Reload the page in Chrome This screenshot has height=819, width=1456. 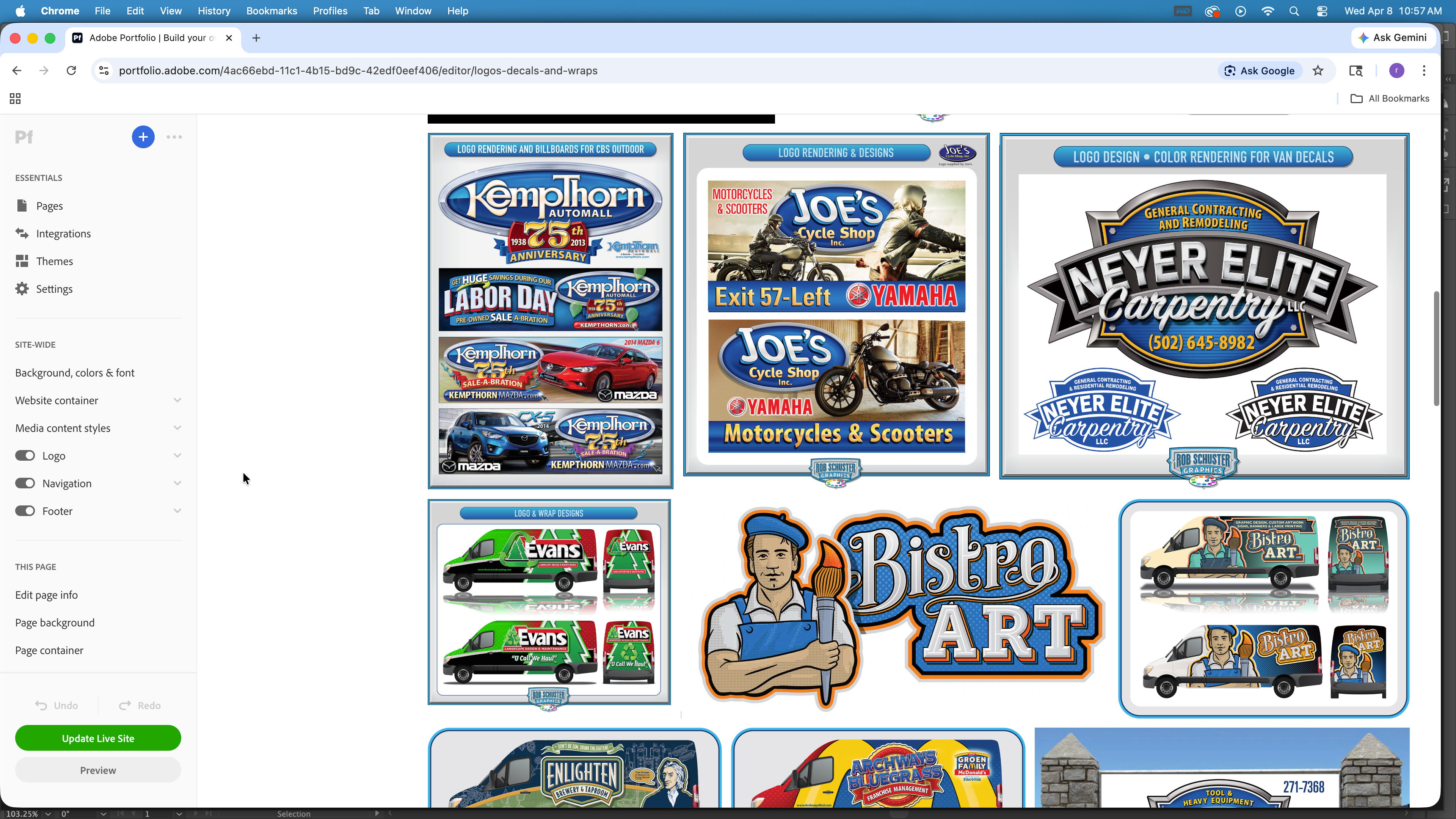[71, 71]
